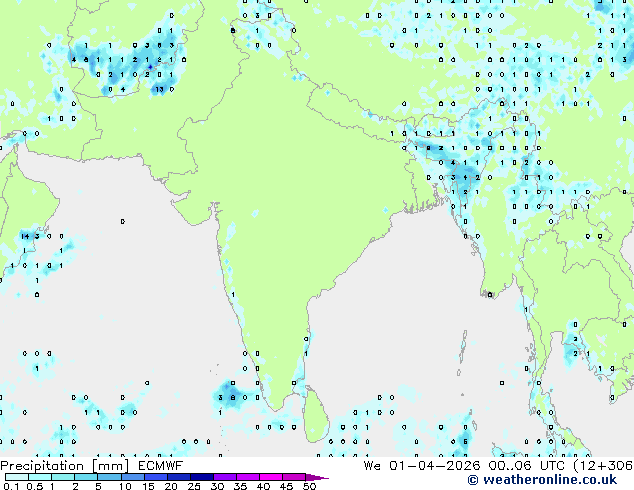The image size is (634, 490).
Task: Click the '01-04-2026' date text
Action: 435,466
